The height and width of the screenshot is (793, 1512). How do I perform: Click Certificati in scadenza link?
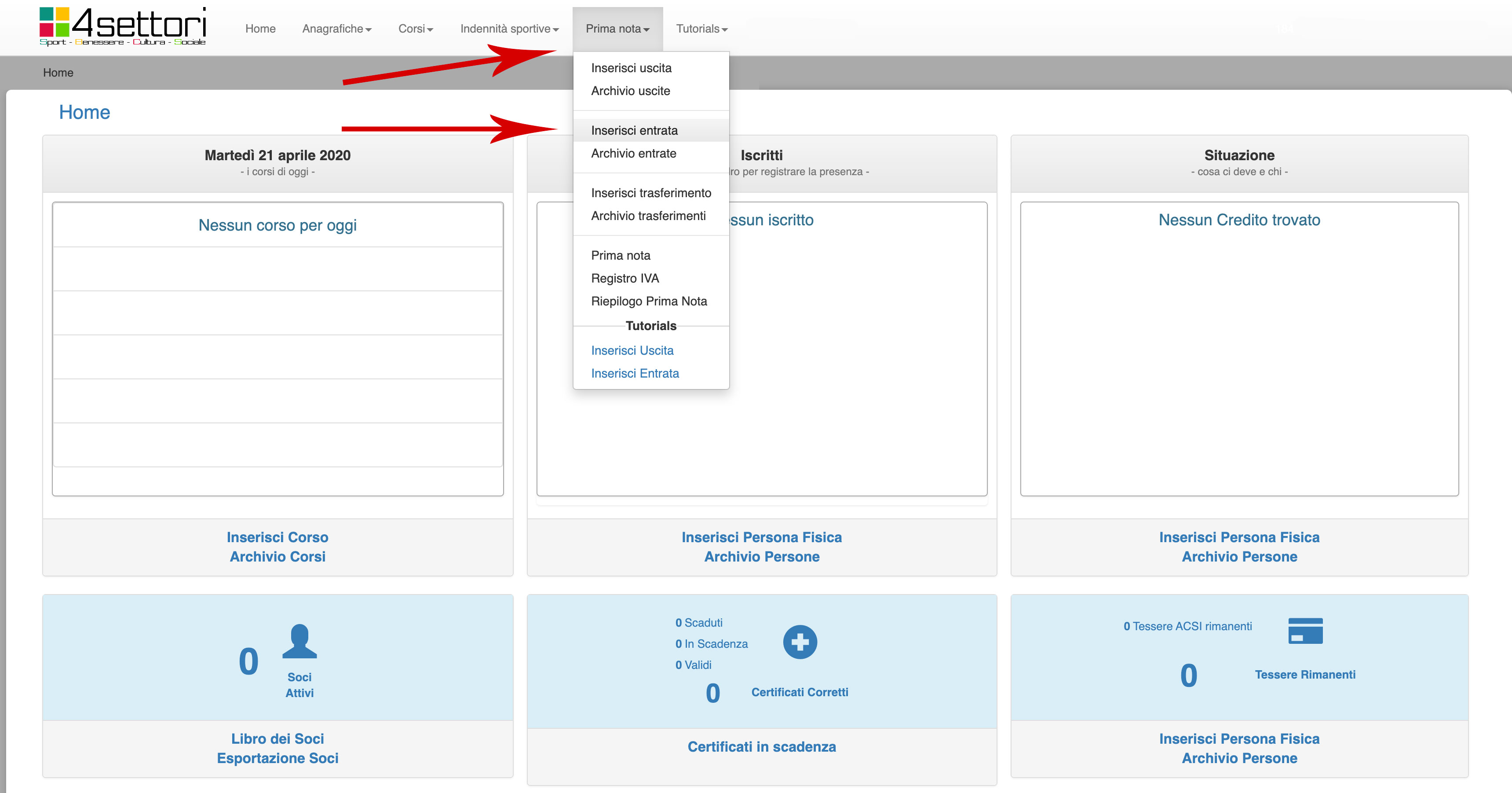click(x=761, y=747)
